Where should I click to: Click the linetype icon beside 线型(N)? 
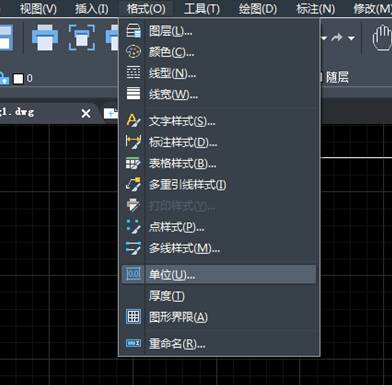click(133, 73)
